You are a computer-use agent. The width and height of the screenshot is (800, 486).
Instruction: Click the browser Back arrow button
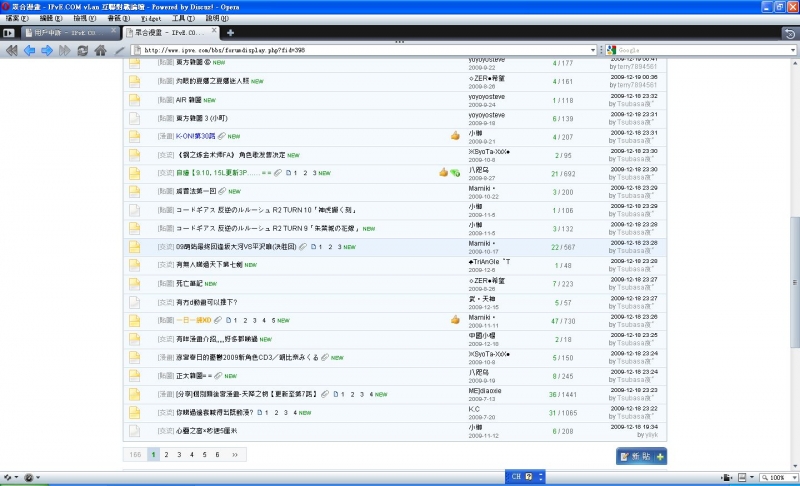(x=30, y=49)
